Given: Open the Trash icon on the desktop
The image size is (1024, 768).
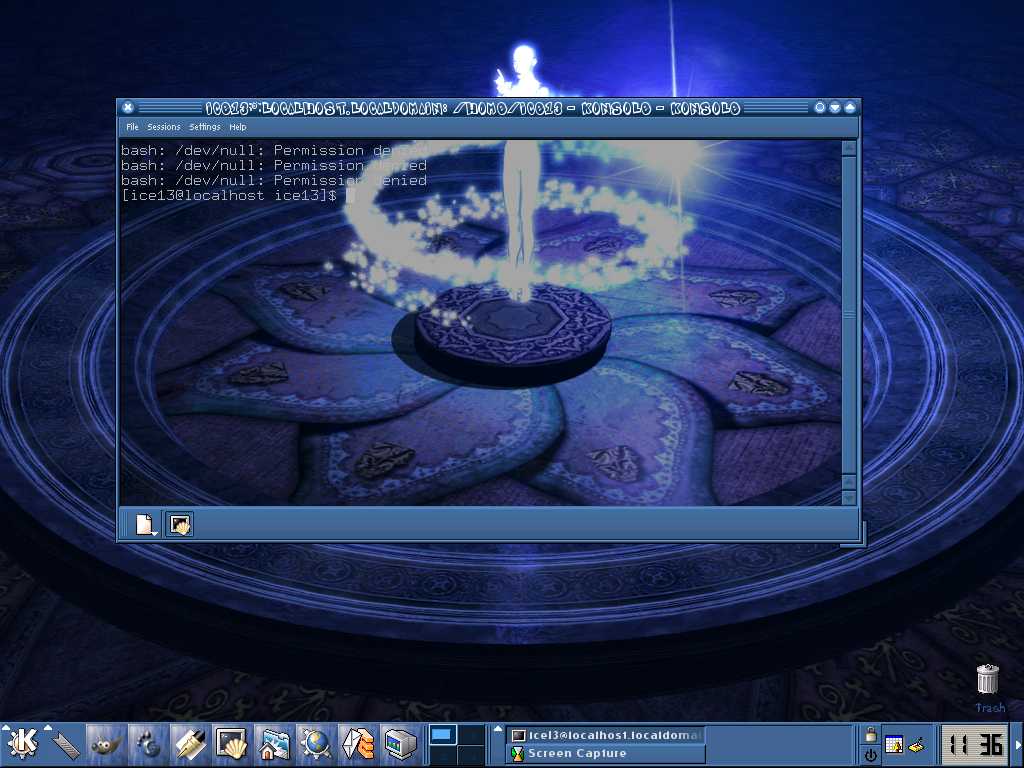Looking at the screenshot, I should pyautogui.click(x=988, y=679).
